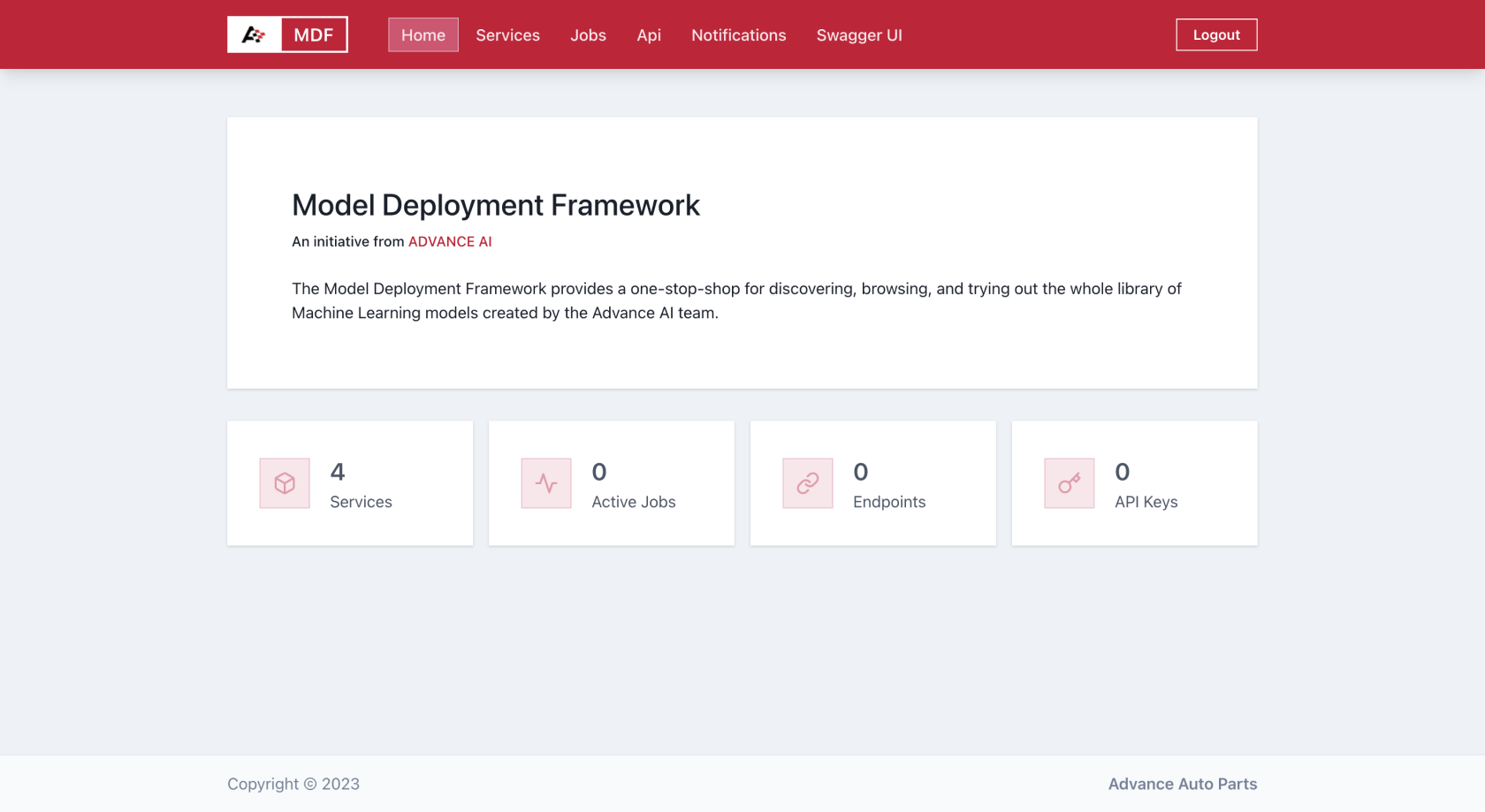
Task: Click the framework description paragraph
Action: (736, 300)
